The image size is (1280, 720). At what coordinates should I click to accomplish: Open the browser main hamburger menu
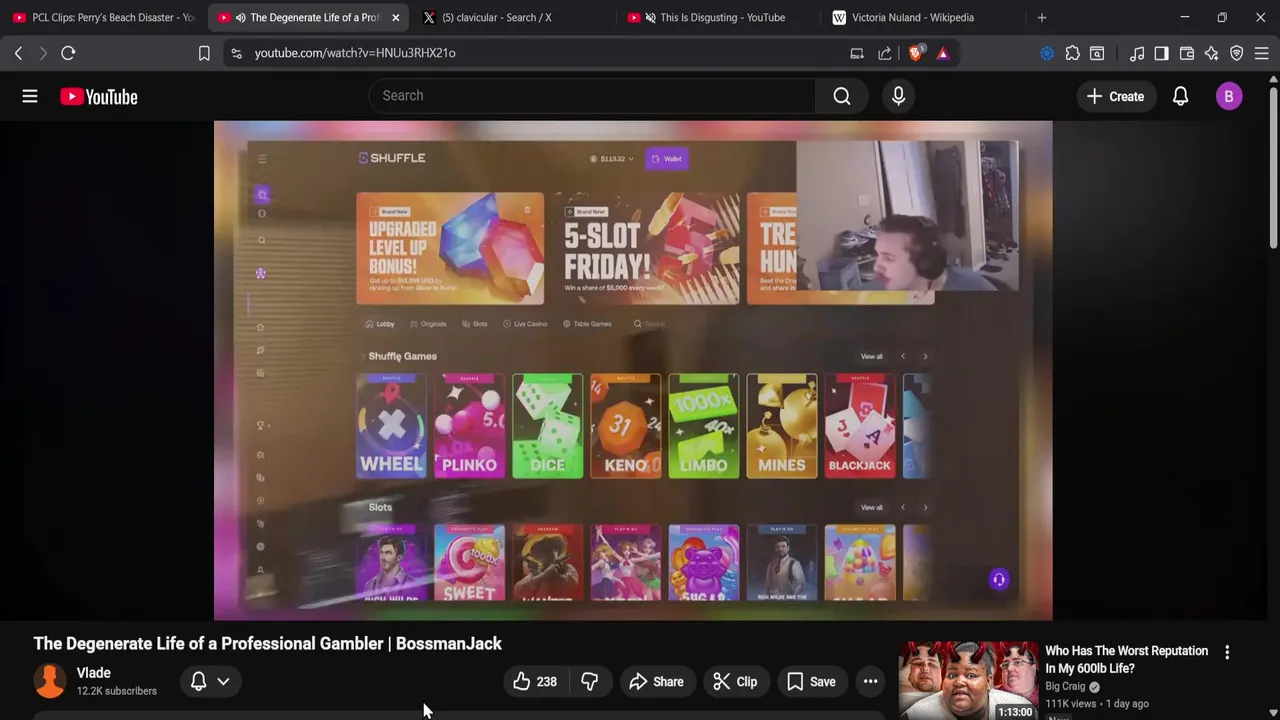tap(1261, 53)
